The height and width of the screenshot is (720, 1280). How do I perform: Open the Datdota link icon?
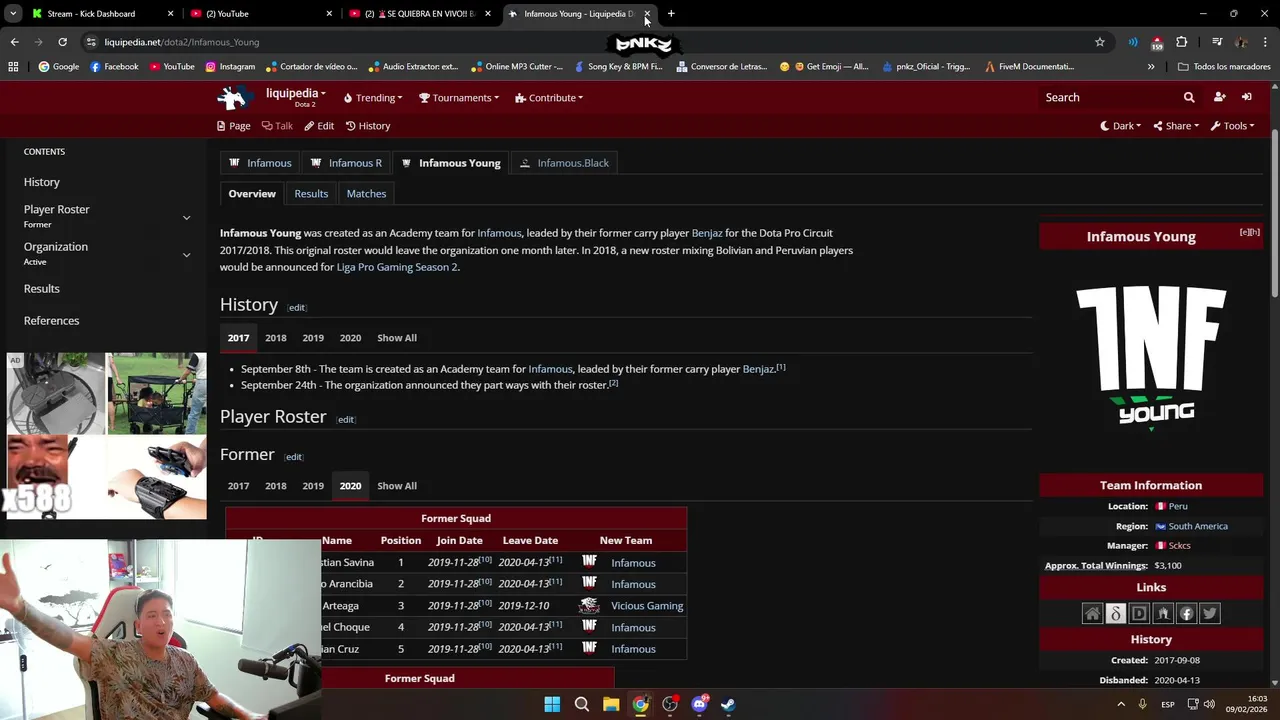pos(1116,614)
